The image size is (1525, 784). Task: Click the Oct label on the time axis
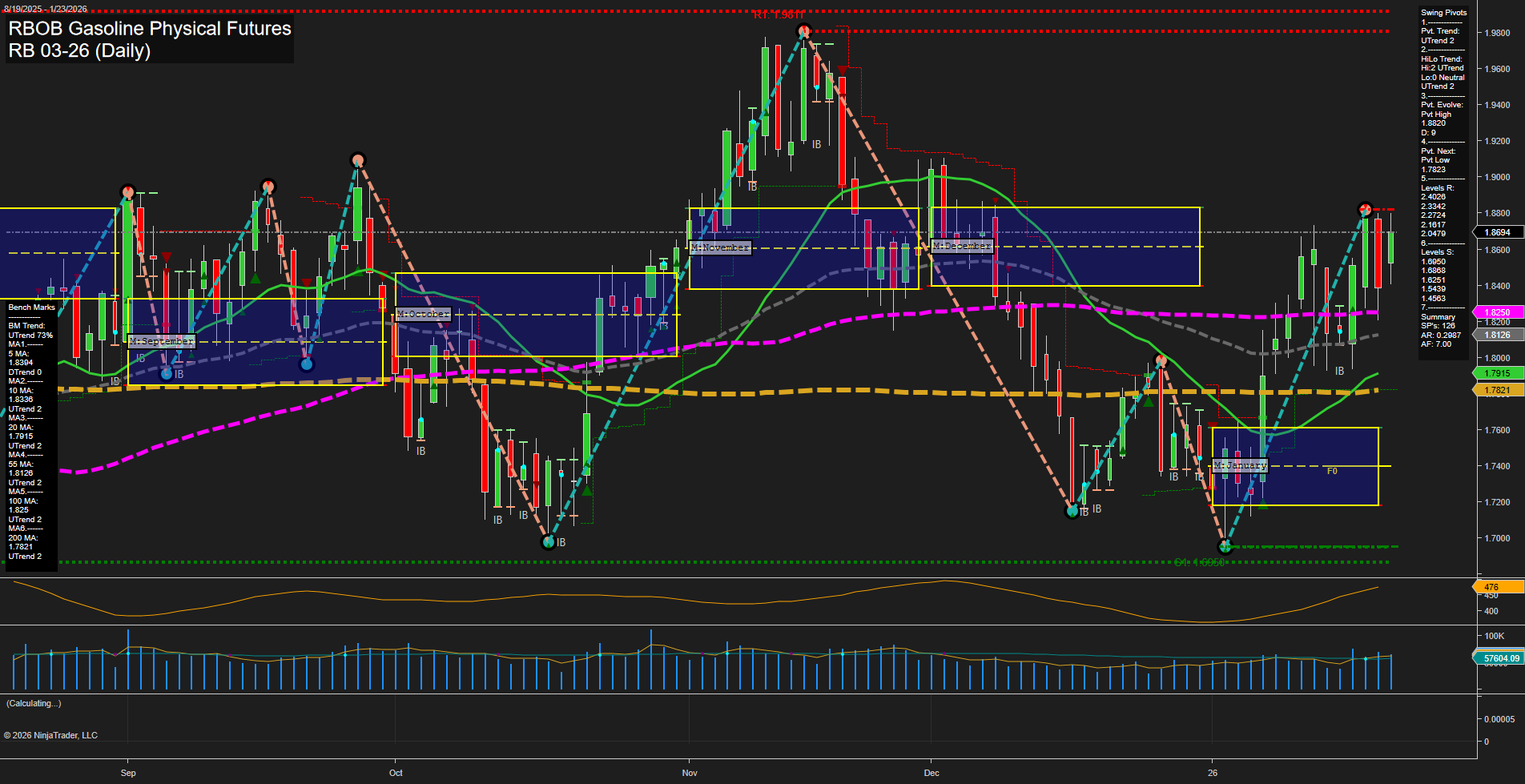point(396,773)
